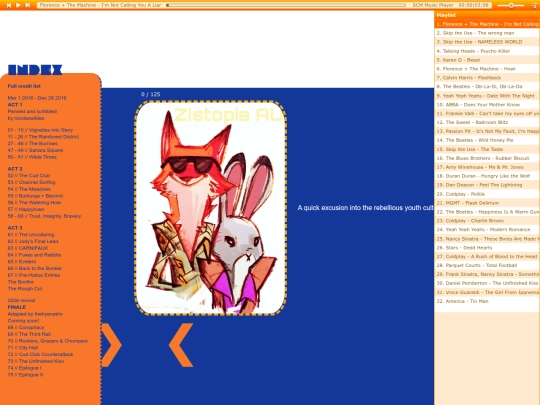Play Amy Winehouse - Me & Mr. Jones
Image resolution: width=540 pixels, height=405 pixels.
pyautogui.click(x=487, y=167)
